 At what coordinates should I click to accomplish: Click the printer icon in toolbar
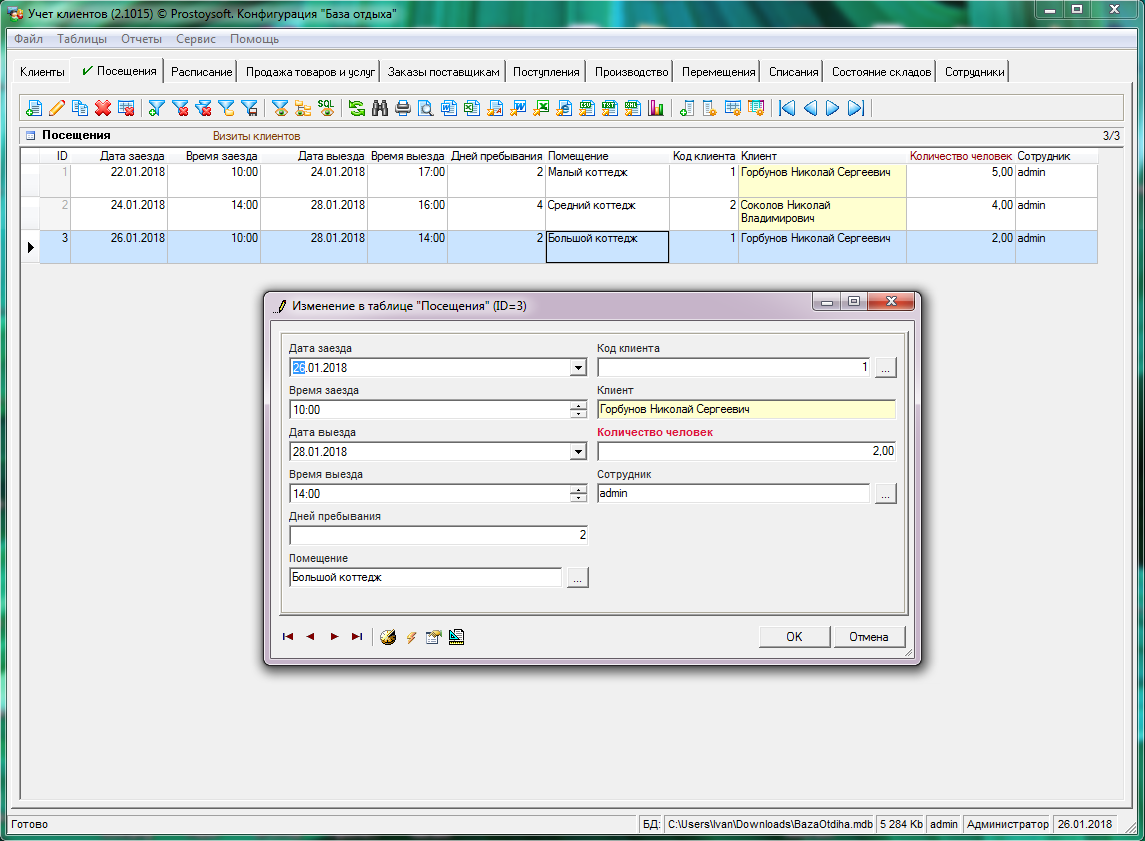click(403, 108)
